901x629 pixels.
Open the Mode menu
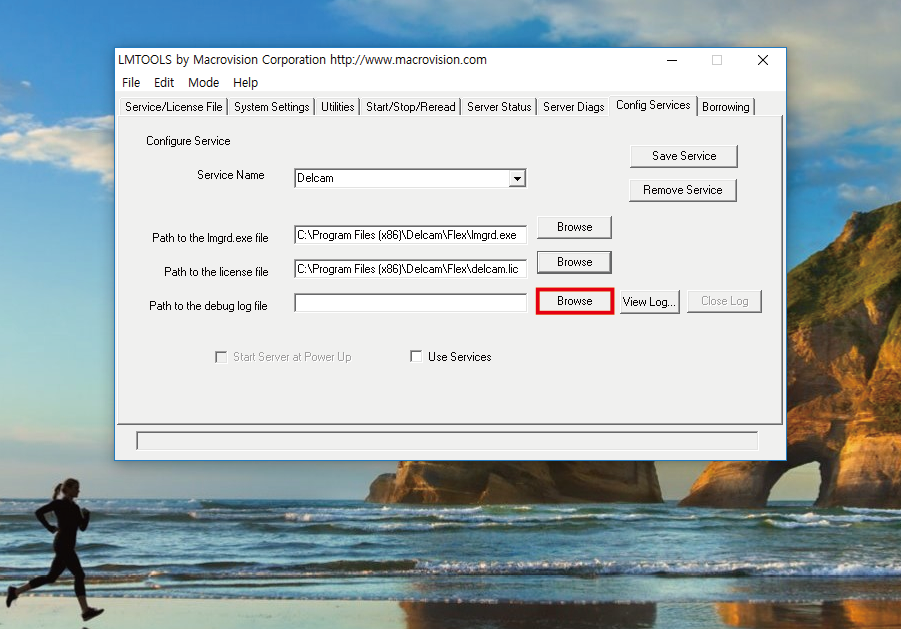pos(203,83)
